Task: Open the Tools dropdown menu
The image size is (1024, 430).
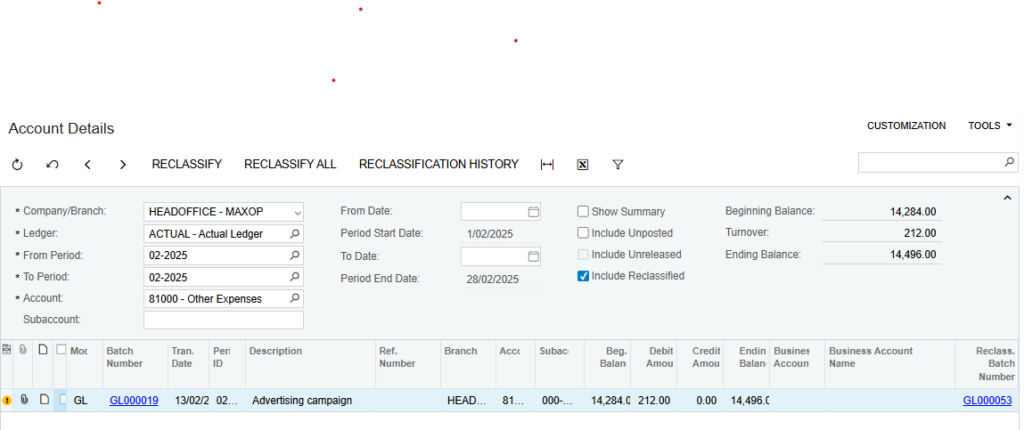Action: [x=990, y=126]
